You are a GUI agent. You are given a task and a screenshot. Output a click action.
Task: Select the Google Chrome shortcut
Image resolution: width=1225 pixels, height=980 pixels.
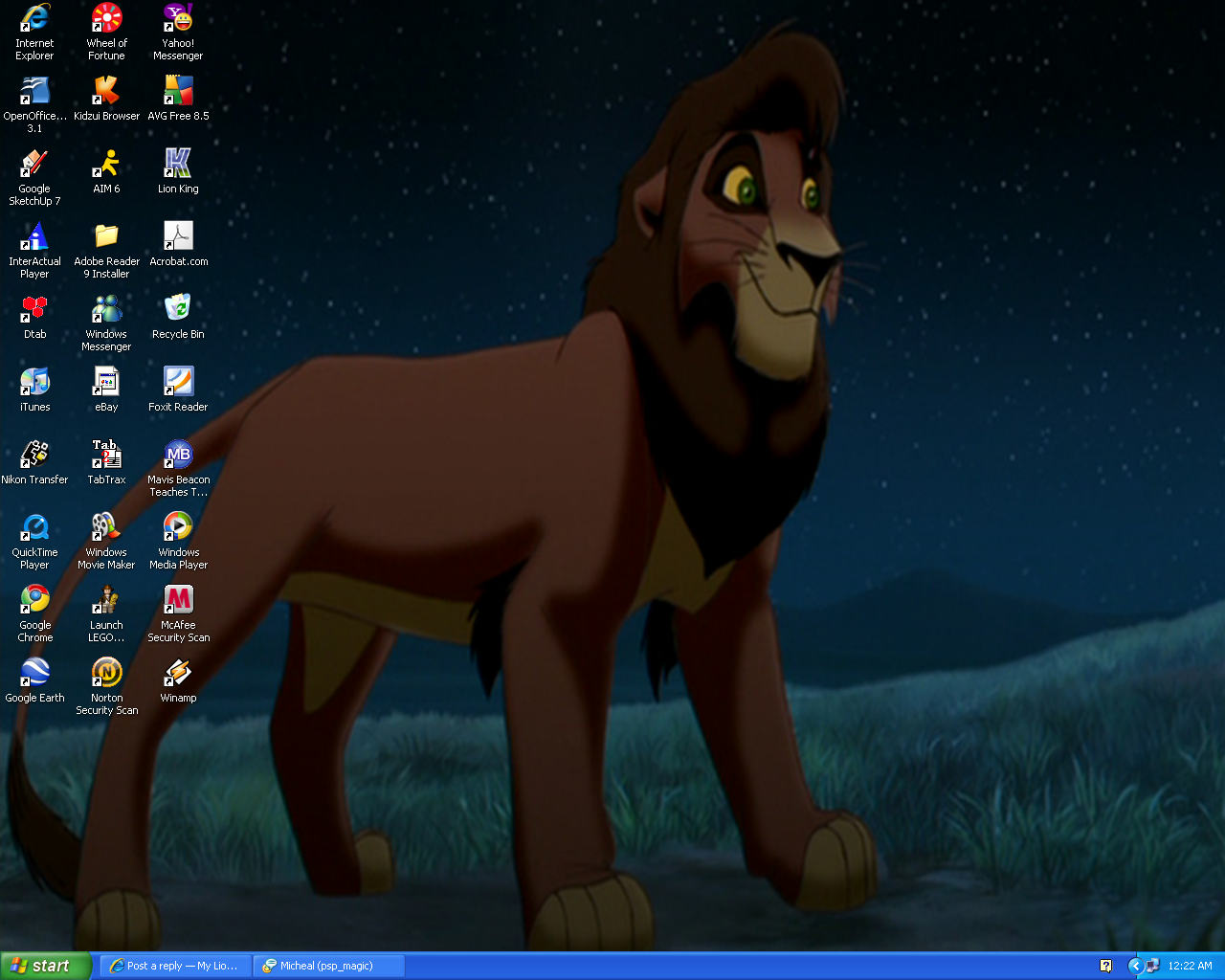[x=34, y=600]
